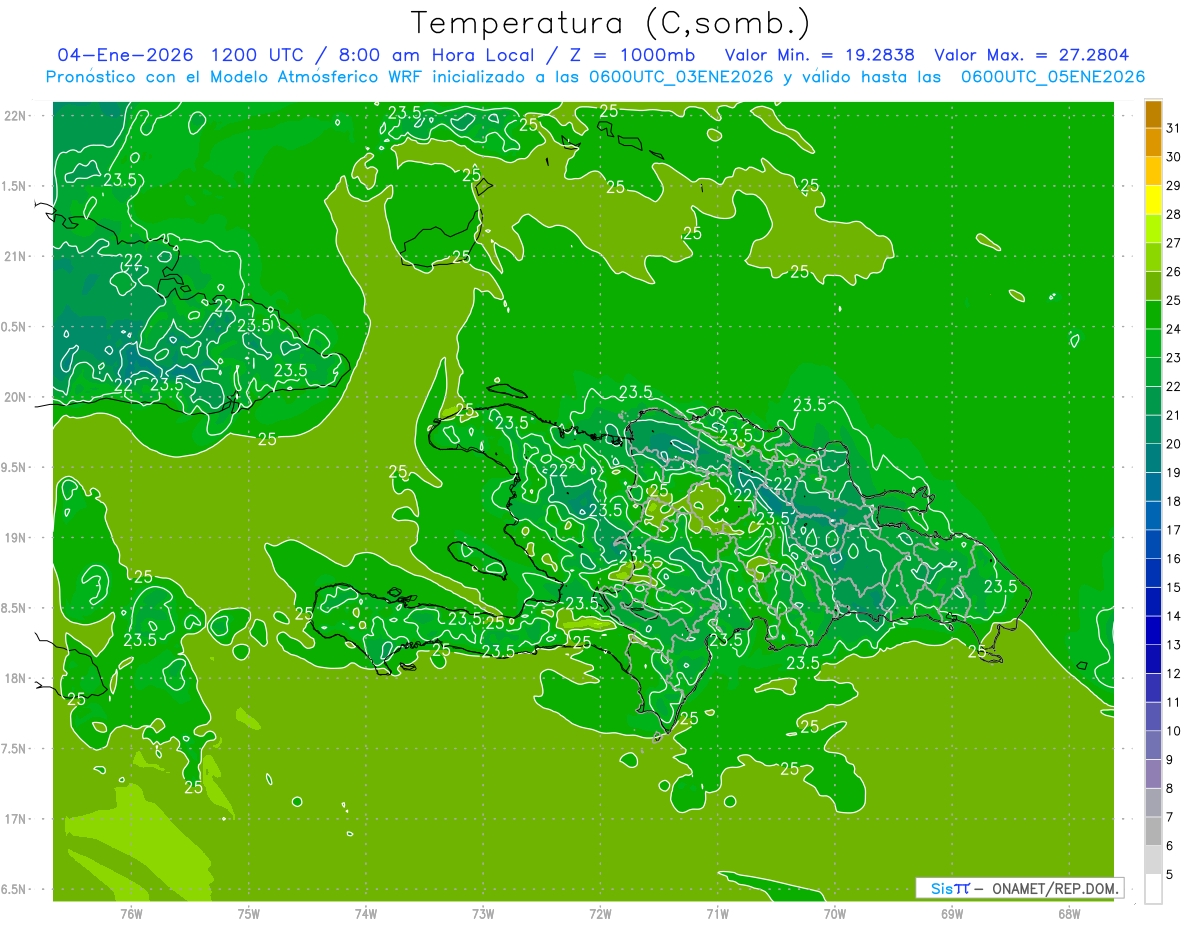Click the '76W' longitude label
Screen dimensions: 1200x927
[x=131, y=913]
